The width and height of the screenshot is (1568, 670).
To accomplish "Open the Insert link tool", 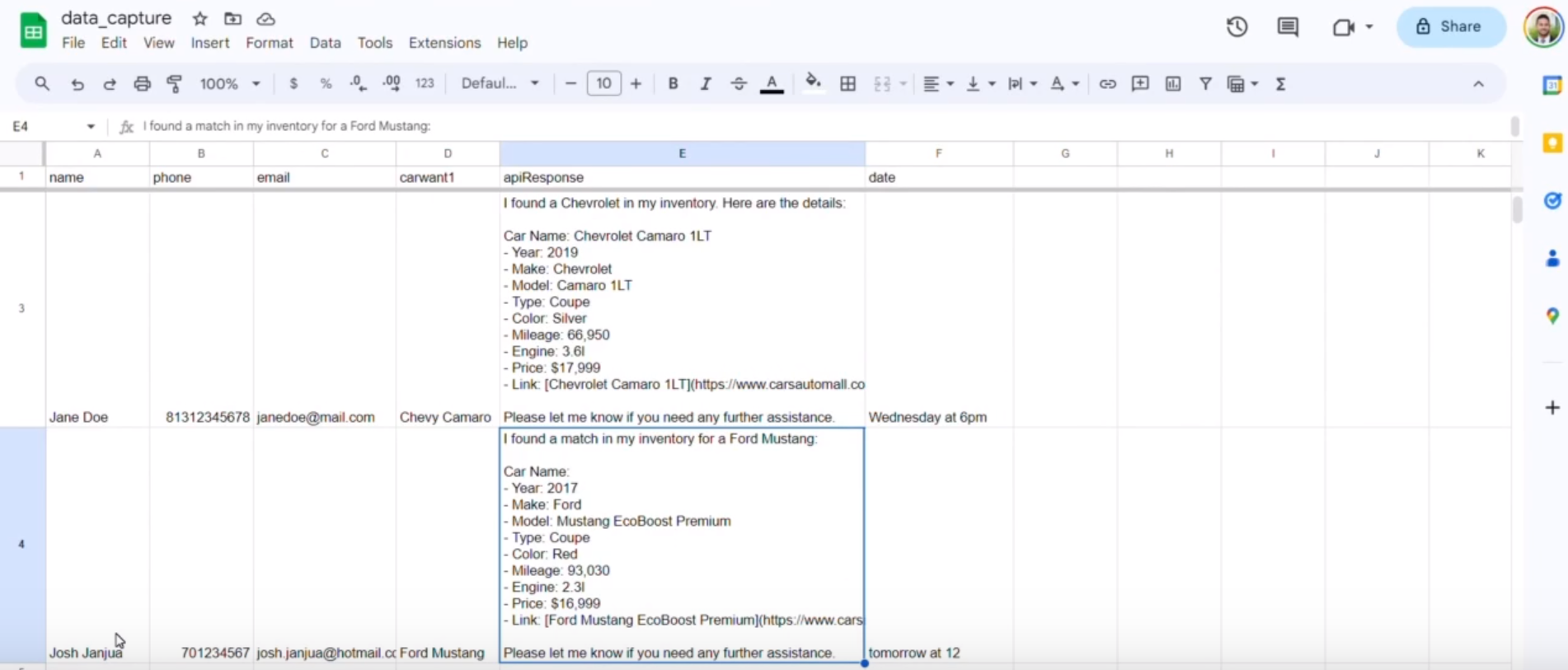I will pos(1107,84).
